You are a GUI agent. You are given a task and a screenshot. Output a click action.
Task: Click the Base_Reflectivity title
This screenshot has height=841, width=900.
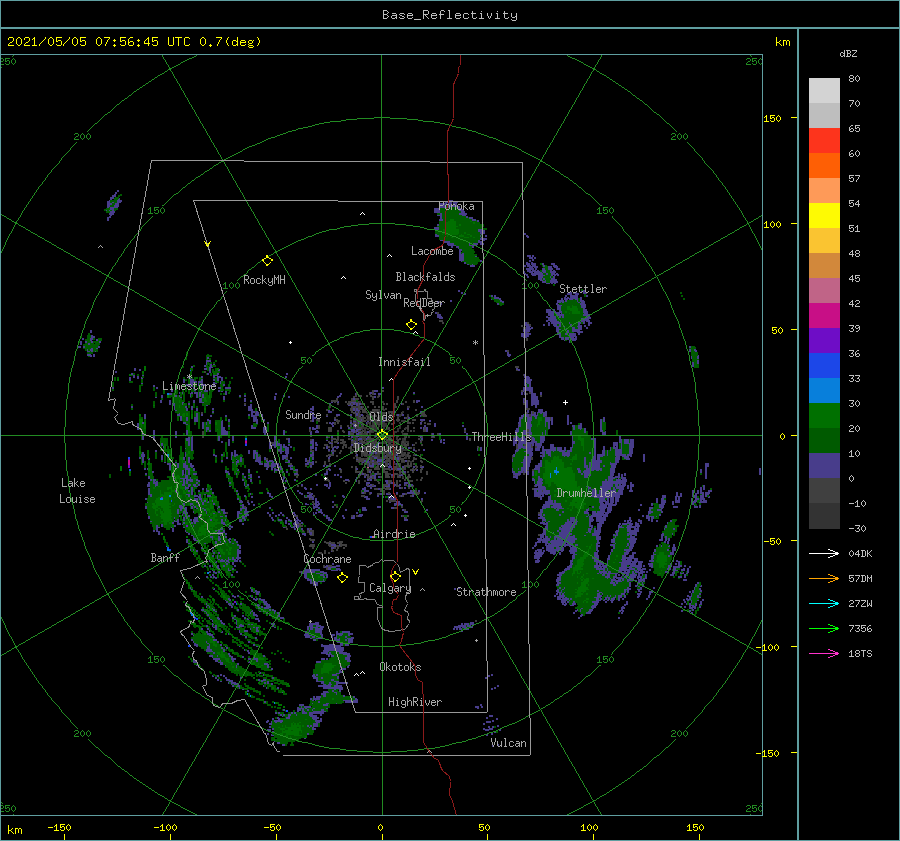tap(450, 15)
